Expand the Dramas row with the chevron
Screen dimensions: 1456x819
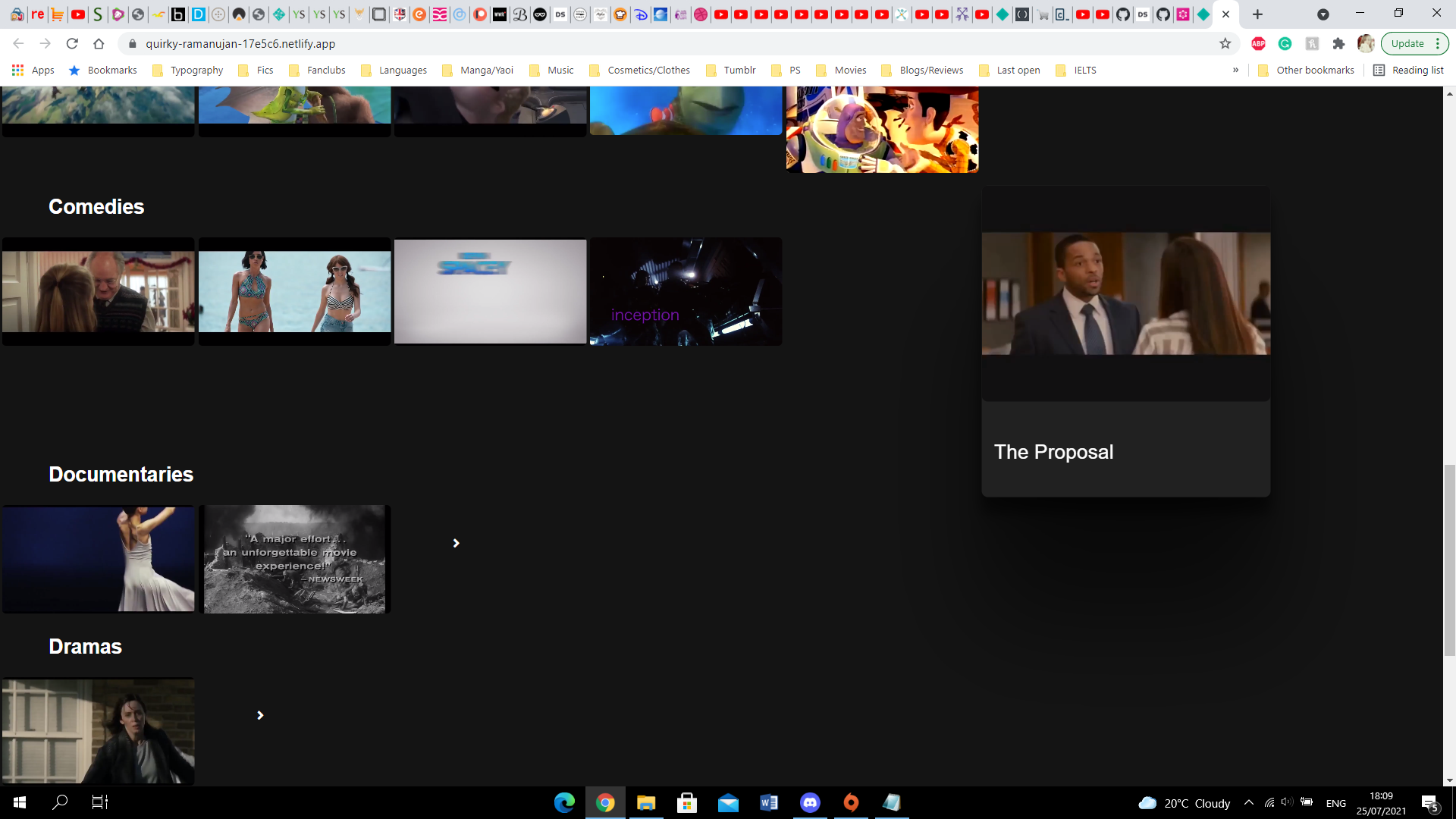pyautogui.click(x=260, y=714)
